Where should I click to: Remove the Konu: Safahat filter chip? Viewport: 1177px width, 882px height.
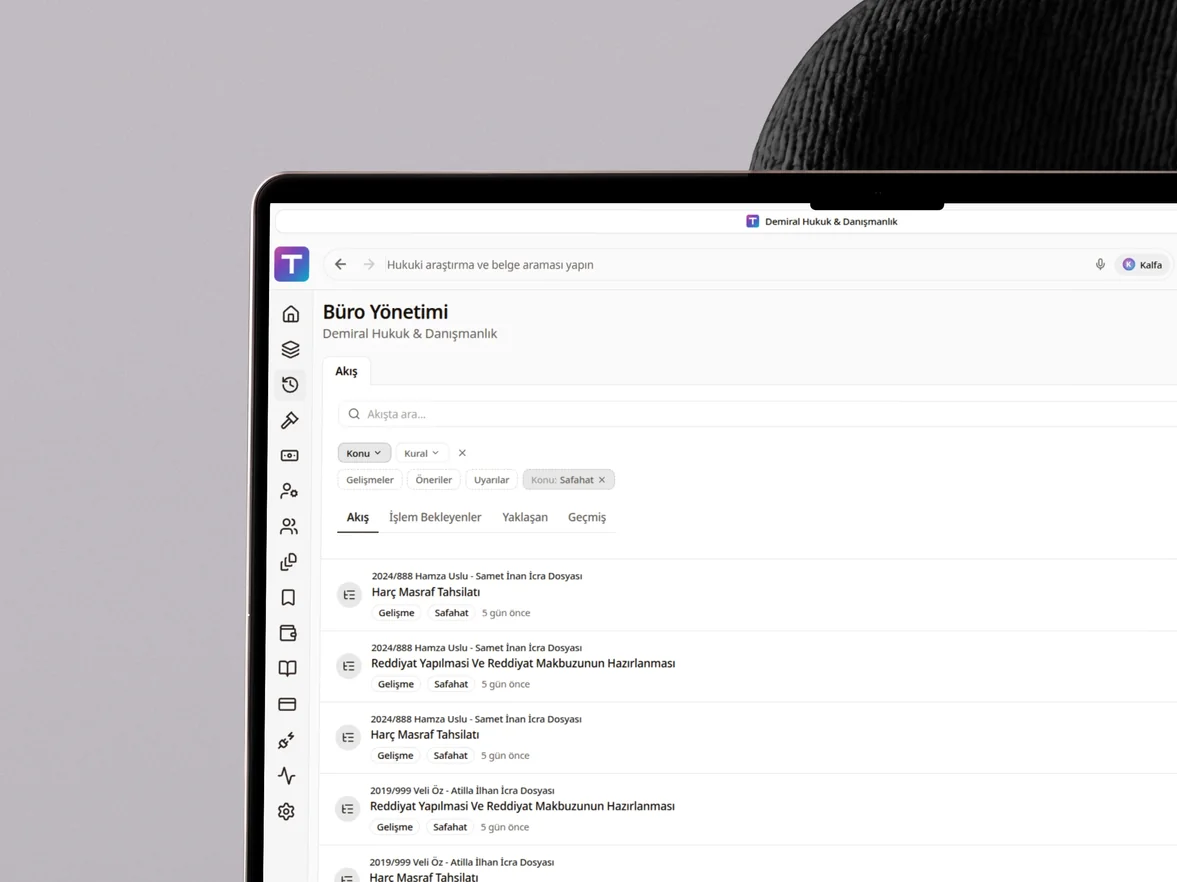click(602, 480)
